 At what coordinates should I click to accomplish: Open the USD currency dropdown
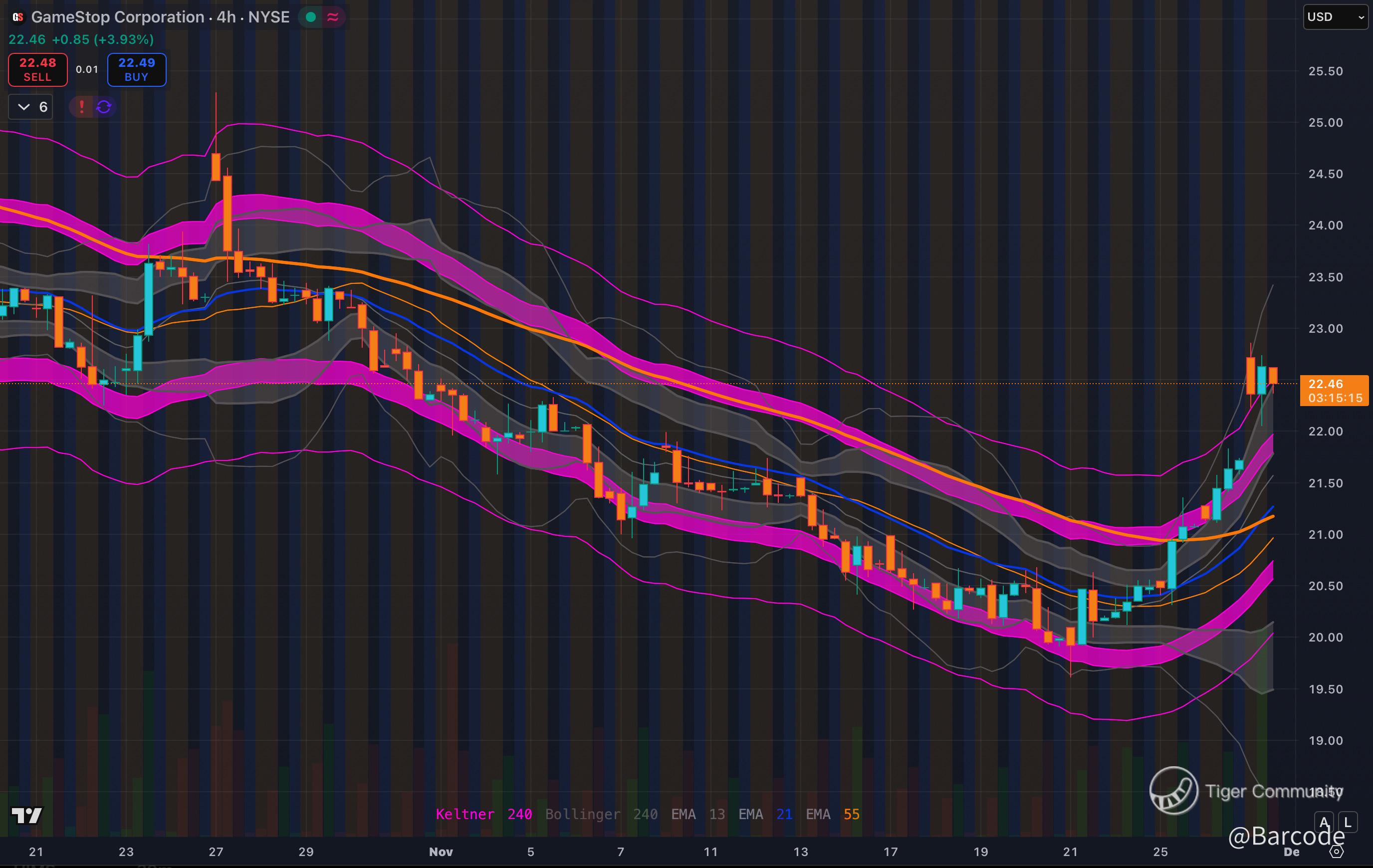tap(1335, 17)
